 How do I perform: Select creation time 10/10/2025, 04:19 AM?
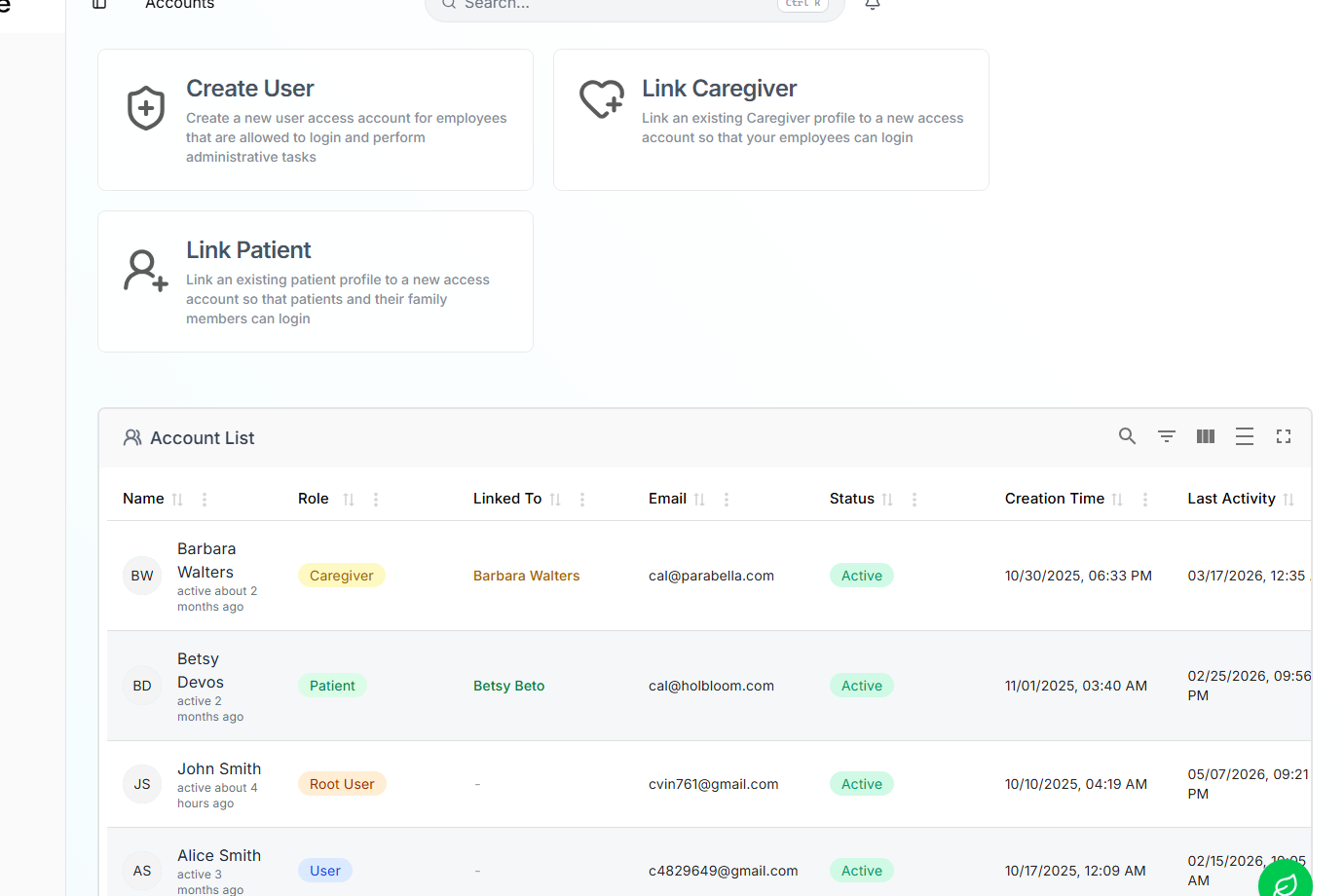pyautogui.click(x=1076, y=784)
